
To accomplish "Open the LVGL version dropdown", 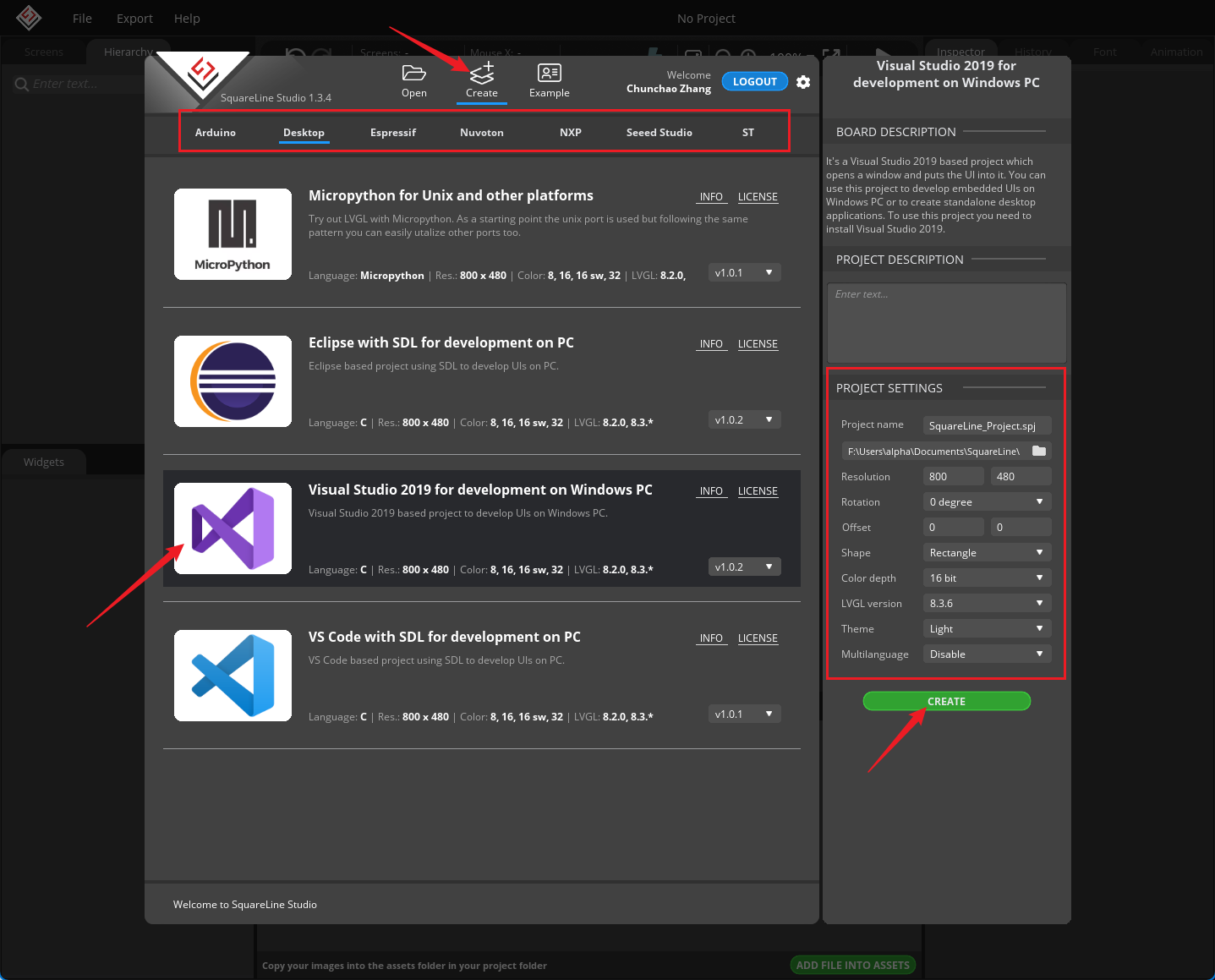I will click(x=986, y=603).
